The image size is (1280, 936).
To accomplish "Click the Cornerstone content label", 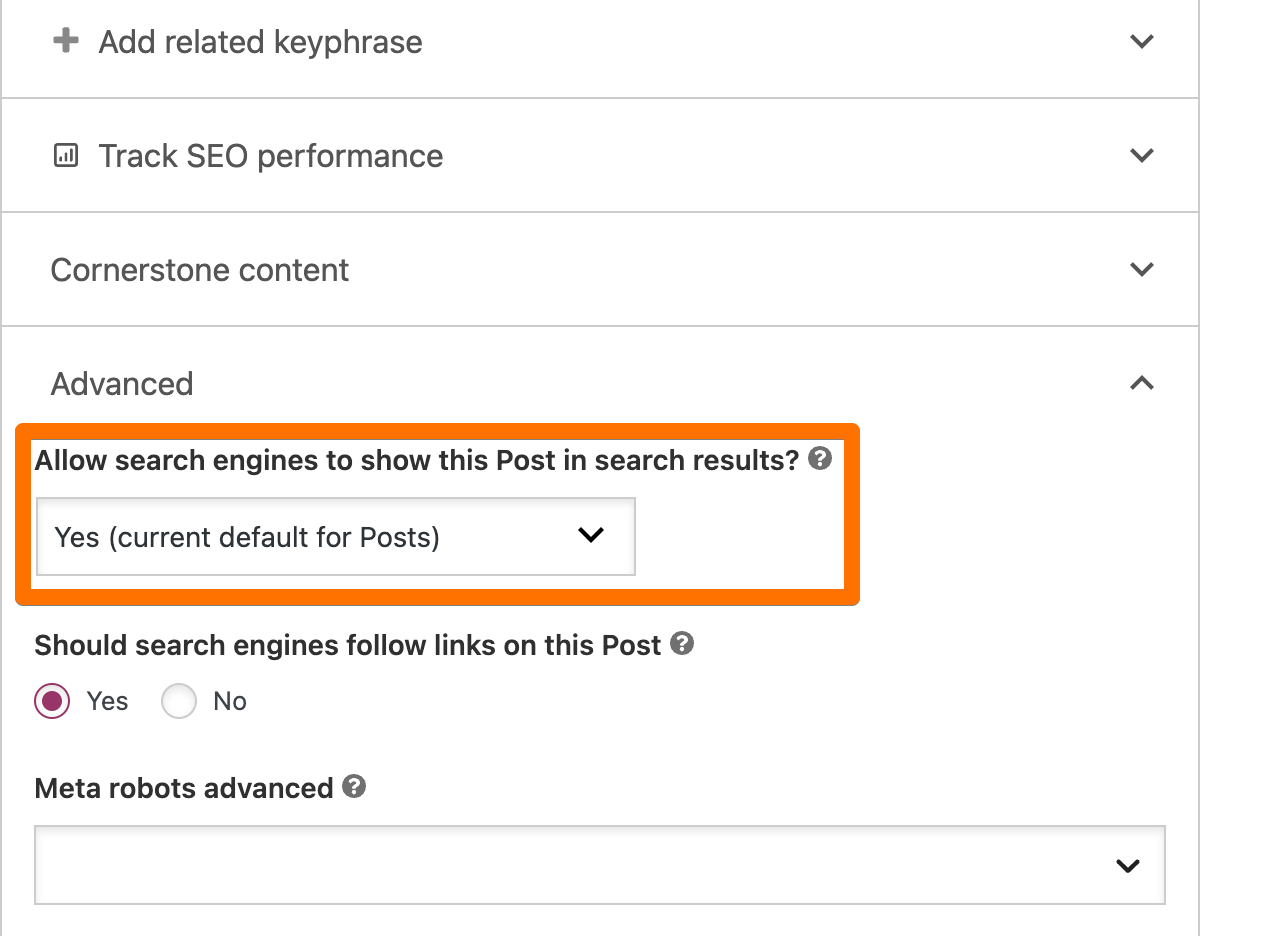I will [199, 269].
